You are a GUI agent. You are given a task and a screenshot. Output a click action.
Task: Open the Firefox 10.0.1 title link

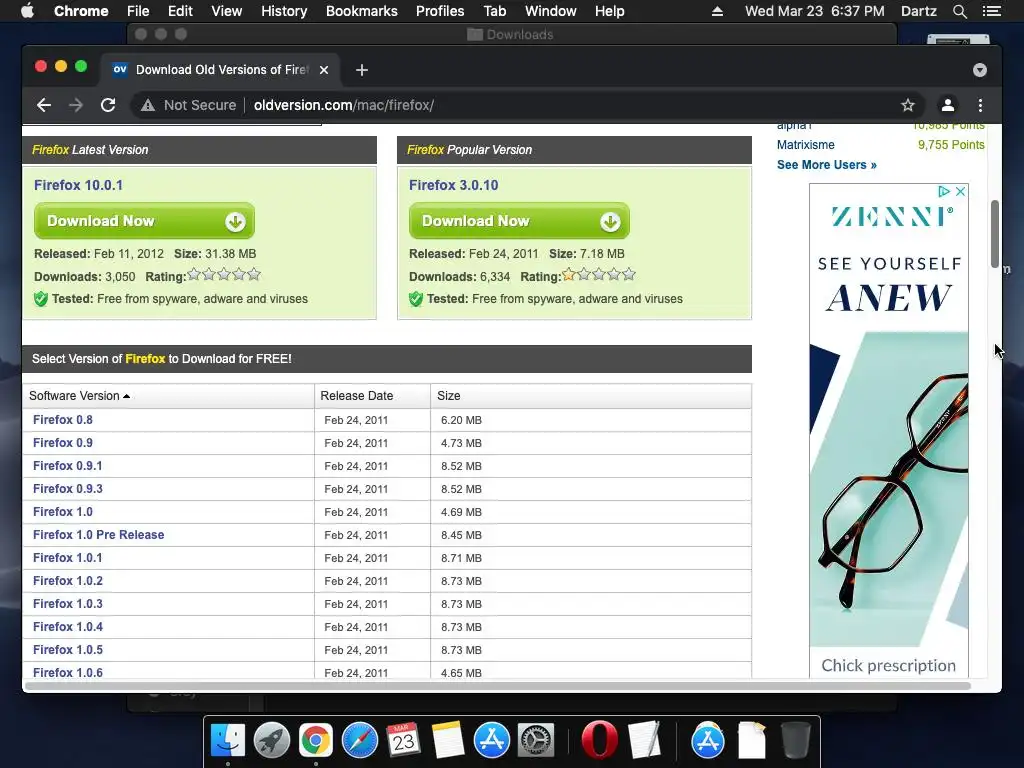(78, 185)
